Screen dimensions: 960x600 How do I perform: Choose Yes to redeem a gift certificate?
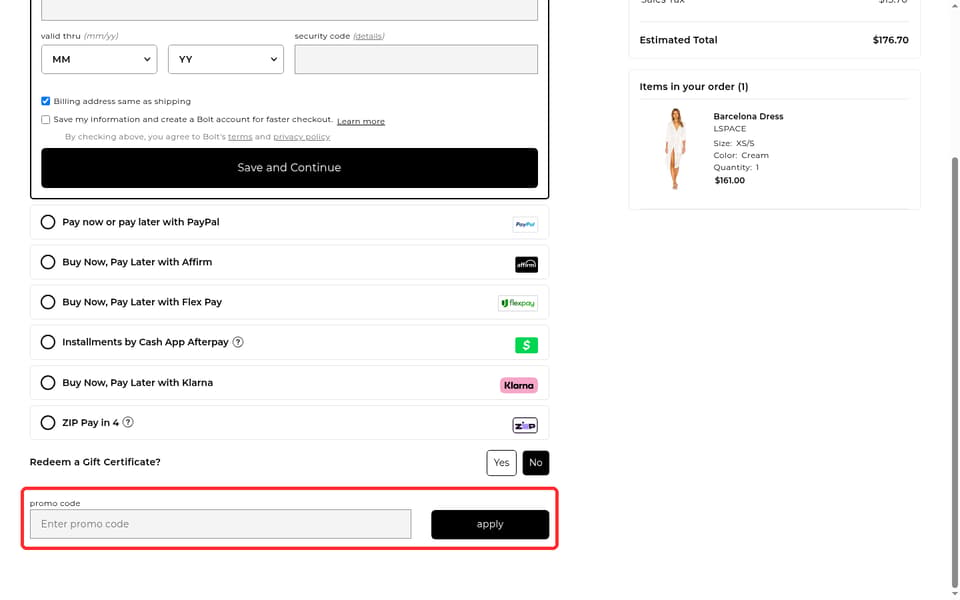pyautogui.click(x=501, y=462)
